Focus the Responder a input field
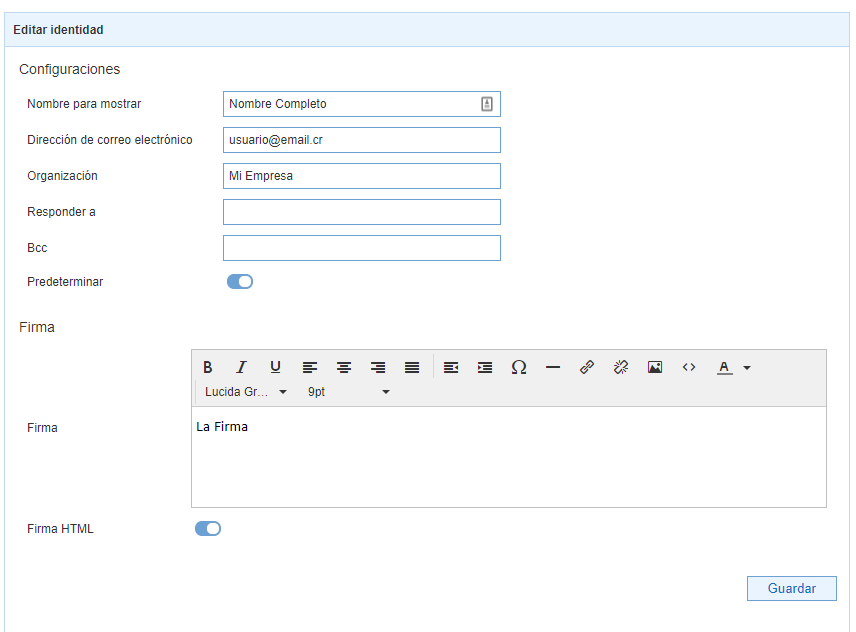 pyautogui.click(x=361, y=212)
